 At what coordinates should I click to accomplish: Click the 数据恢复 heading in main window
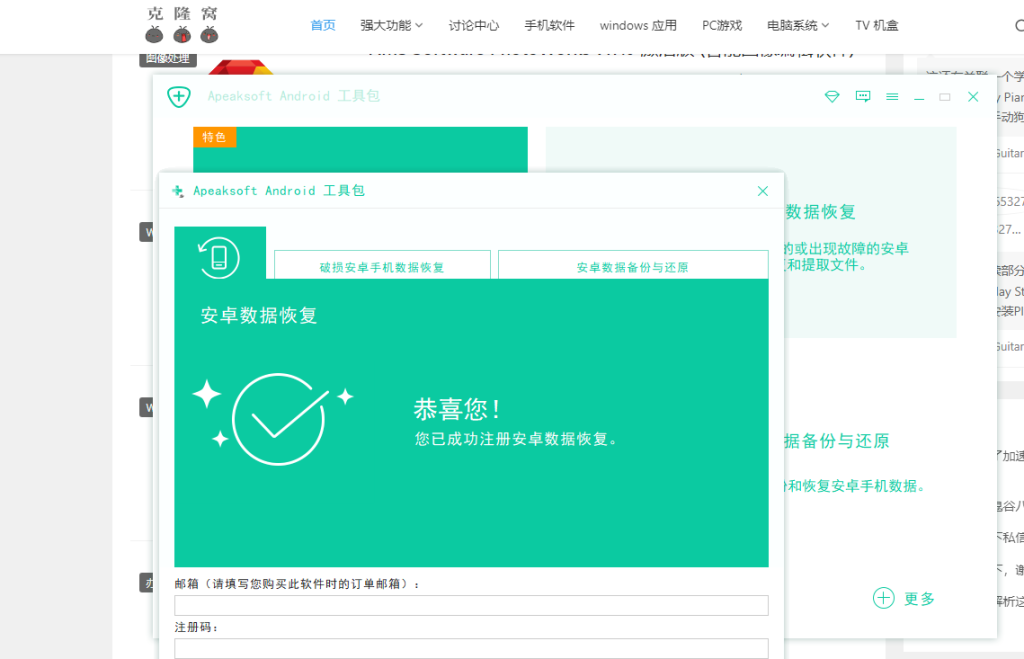pyautogui.click(x=820, y=212)
